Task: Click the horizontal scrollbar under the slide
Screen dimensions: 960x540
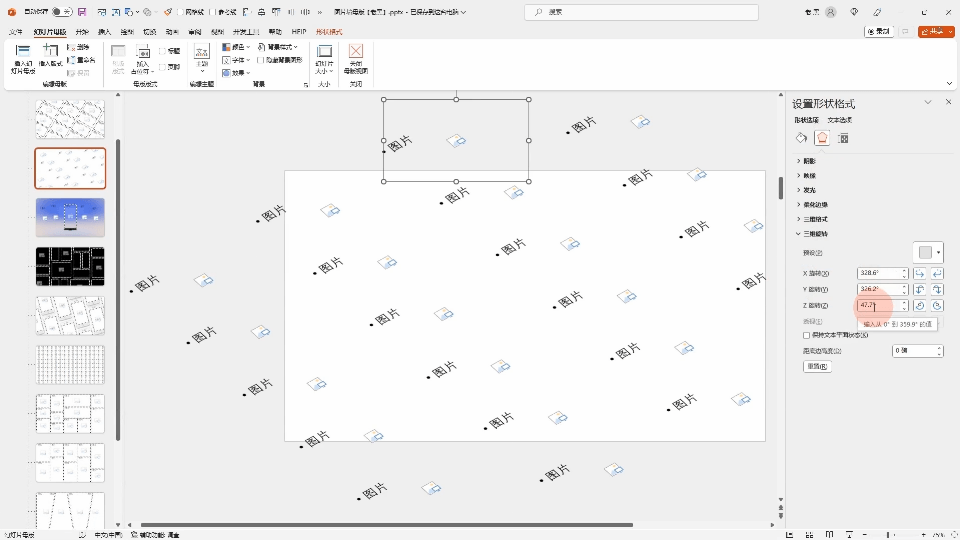Action: (x=386, y=525)
